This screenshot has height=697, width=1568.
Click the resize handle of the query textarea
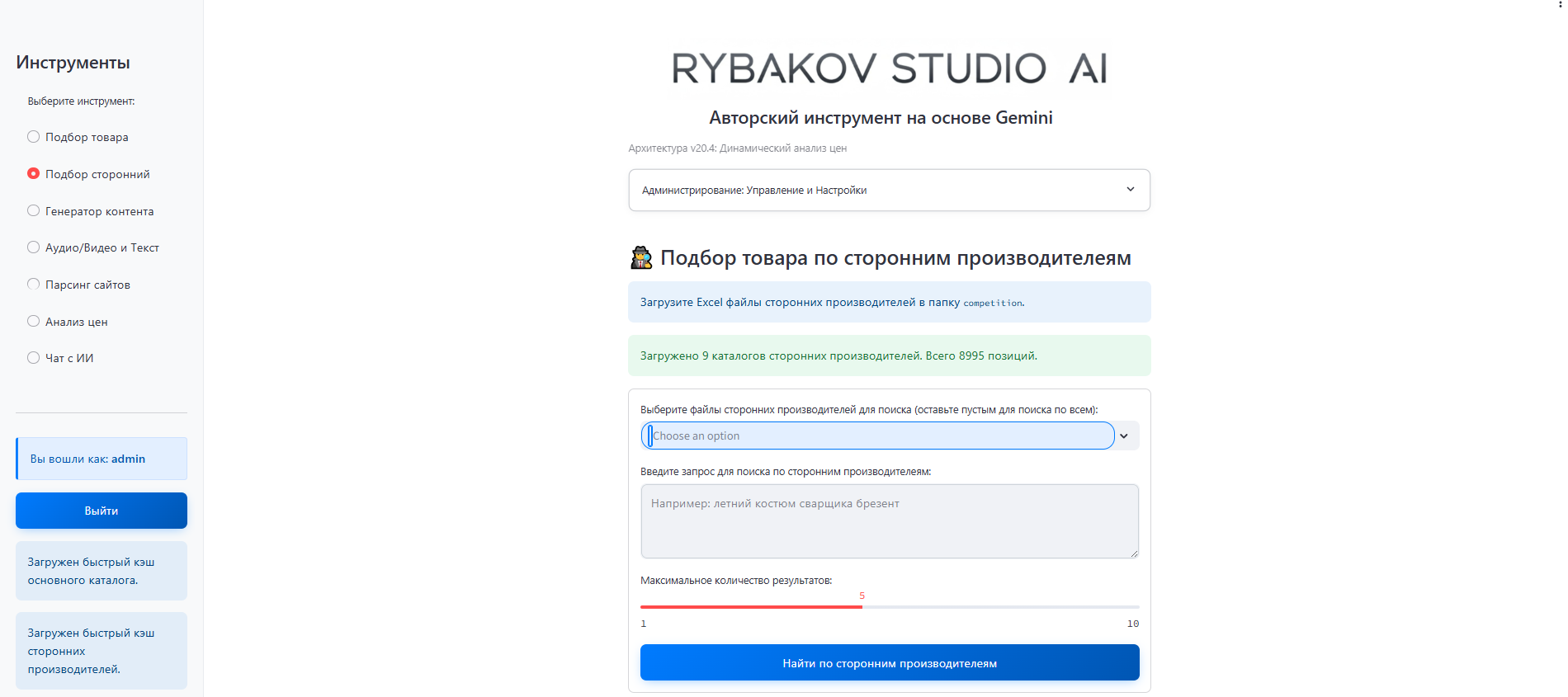click(x=1134, y=553)
